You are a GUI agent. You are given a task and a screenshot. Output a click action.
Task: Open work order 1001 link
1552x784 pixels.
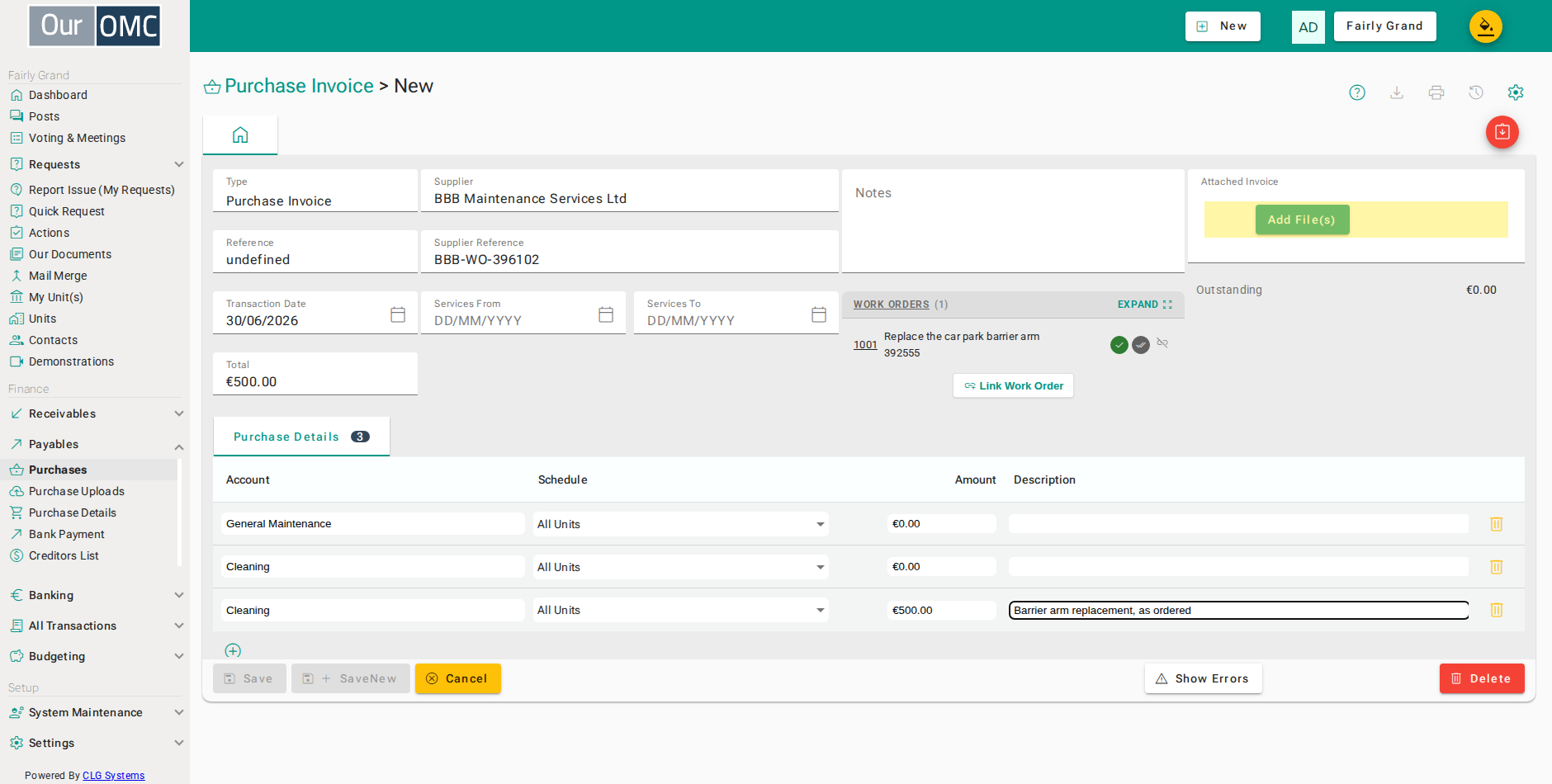pyautogui.click(x=865, y=345)
